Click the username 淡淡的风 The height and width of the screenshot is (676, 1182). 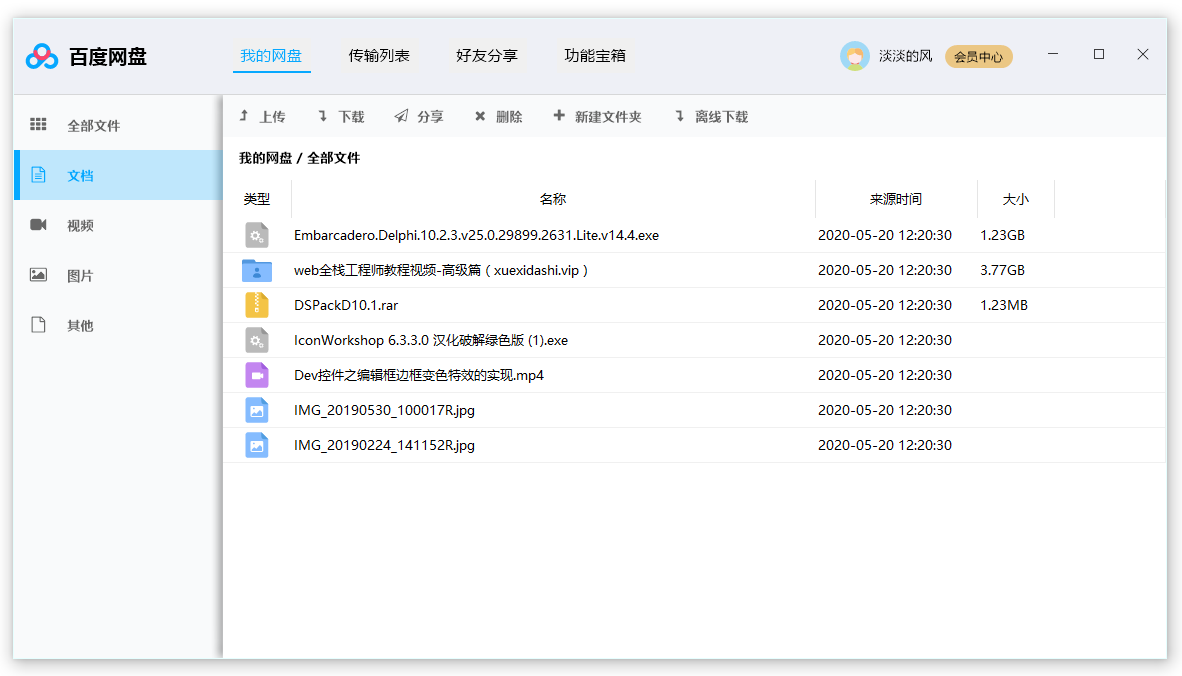point(905,56)
